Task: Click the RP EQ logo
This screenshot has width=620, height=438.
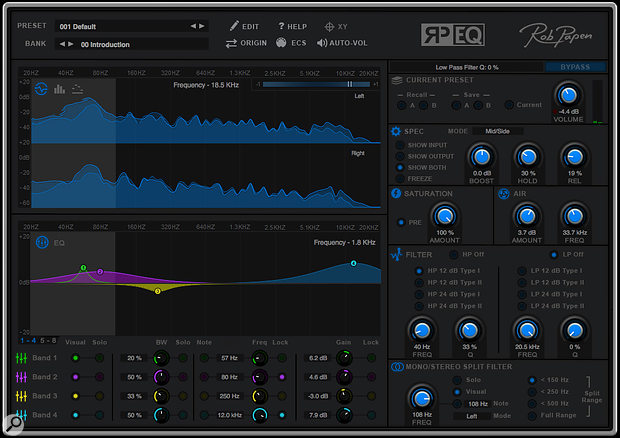Action: [453, 35]
